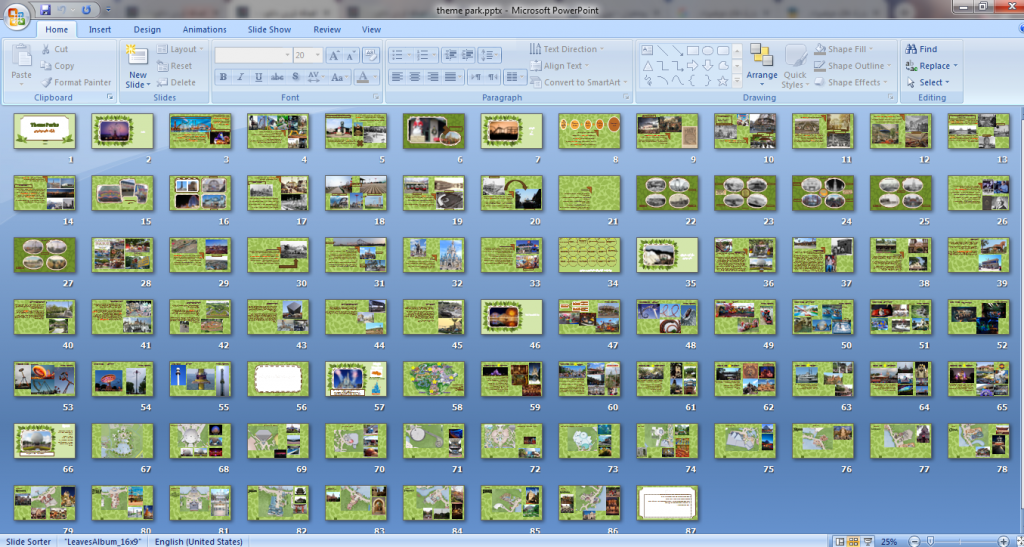This screenshot has height=547, width=1024.
Task: Toggle Italic text style
Action: point(240,77)
